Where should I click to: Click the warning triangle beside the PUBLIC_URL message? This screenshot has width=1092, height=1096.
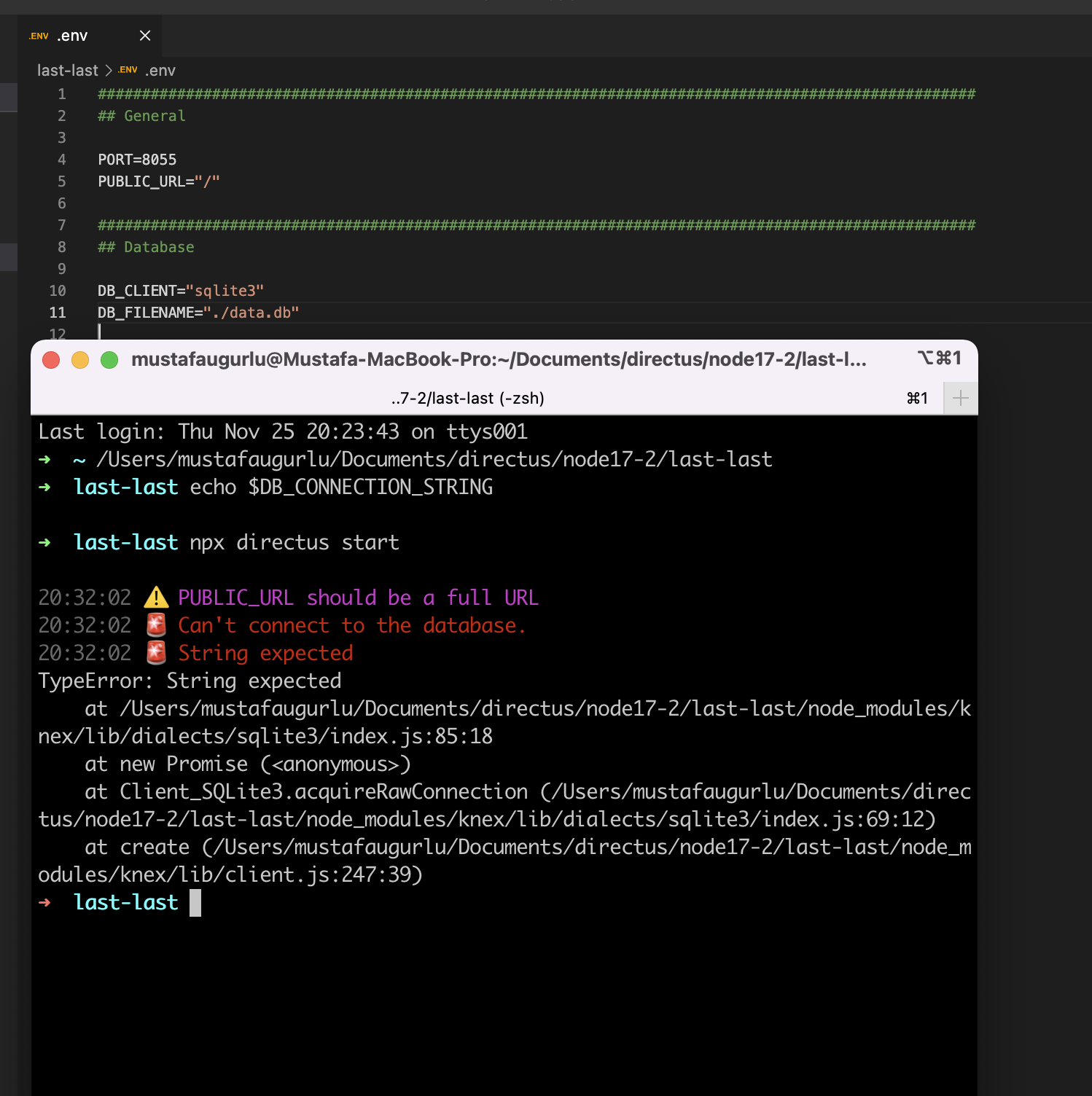155,598
